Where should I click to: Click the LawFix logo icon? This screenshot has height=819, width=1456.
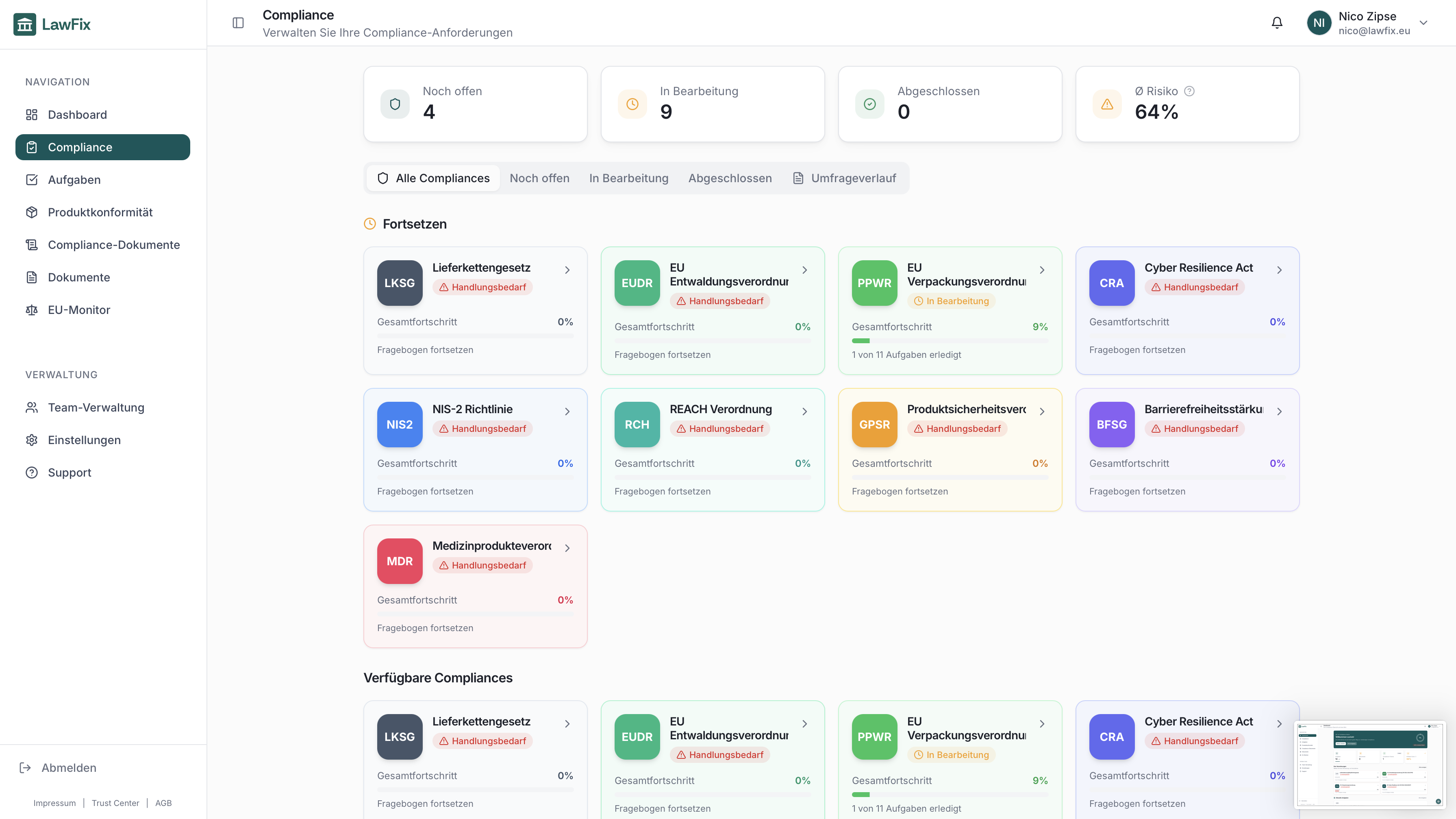25,24
